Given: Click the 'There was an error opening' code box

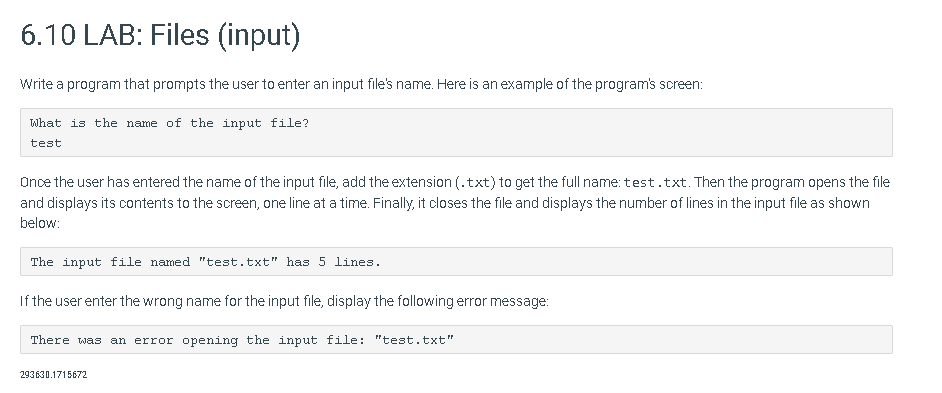Looking at the screenshot, I should coord(456,340).
